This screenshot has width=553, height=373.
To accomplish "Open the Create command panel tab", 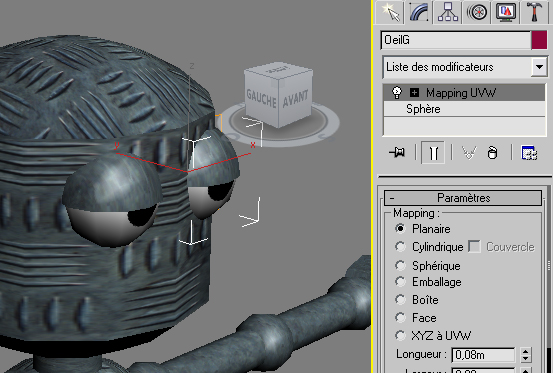I will click(390, 12).
